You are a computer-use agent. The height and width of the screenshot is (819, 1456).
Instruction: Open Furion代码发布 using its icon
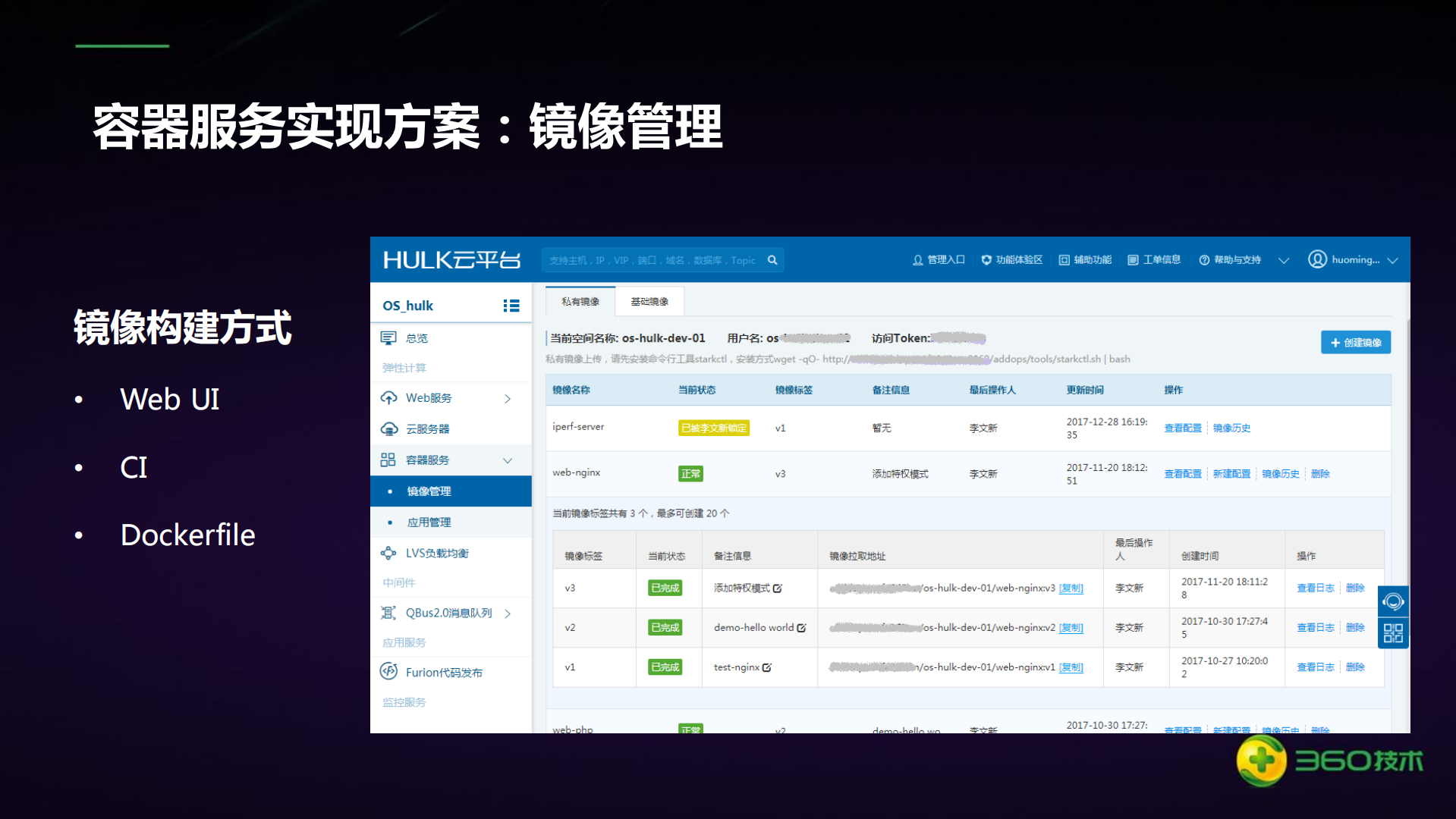389,671
